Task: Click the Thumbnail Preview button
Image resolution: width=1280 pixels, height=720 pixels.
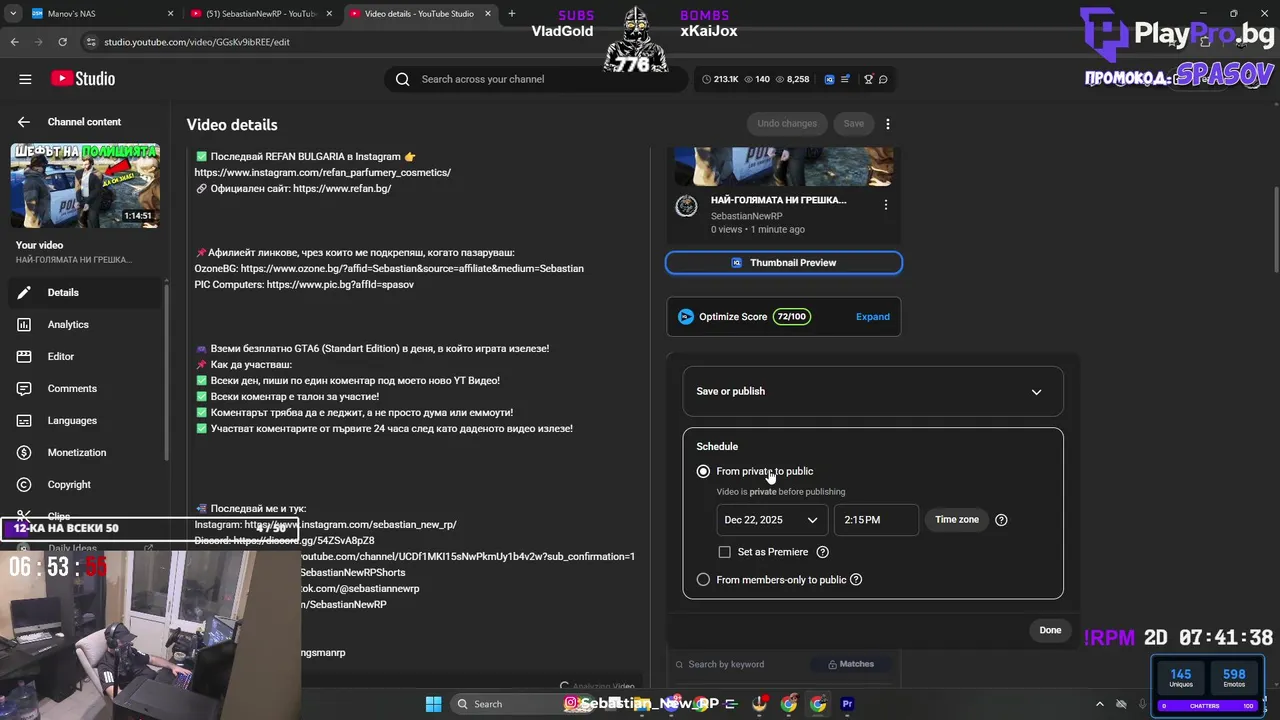Action: pyautogui.click(x=784, y=262)
